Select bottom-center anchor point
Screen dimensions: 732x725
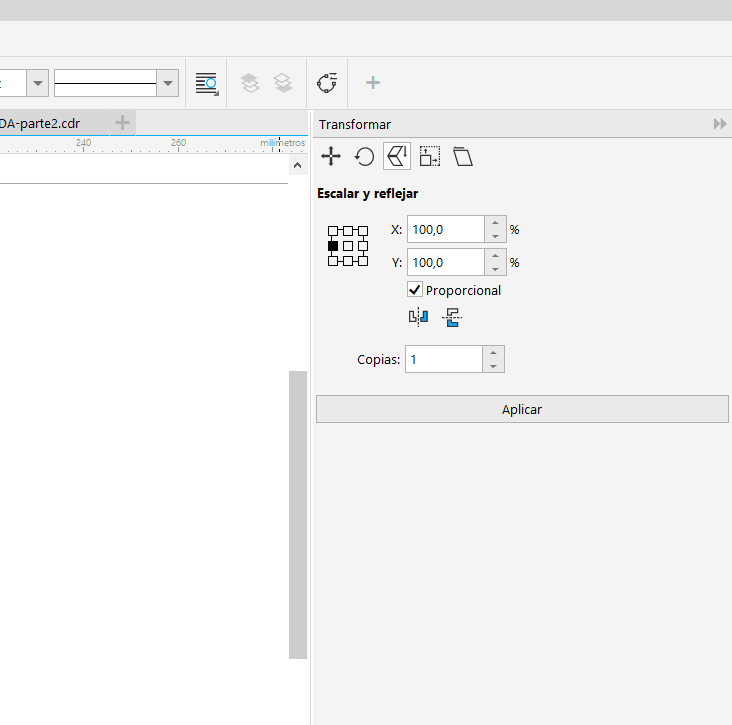348,261
